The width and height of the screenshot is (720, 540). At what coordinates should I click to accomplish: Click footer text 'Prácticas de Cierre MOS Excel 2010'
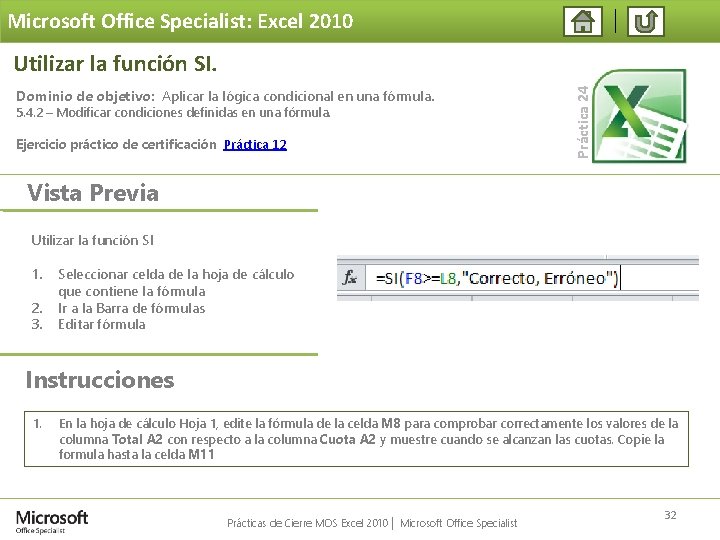tap(308, 523)
